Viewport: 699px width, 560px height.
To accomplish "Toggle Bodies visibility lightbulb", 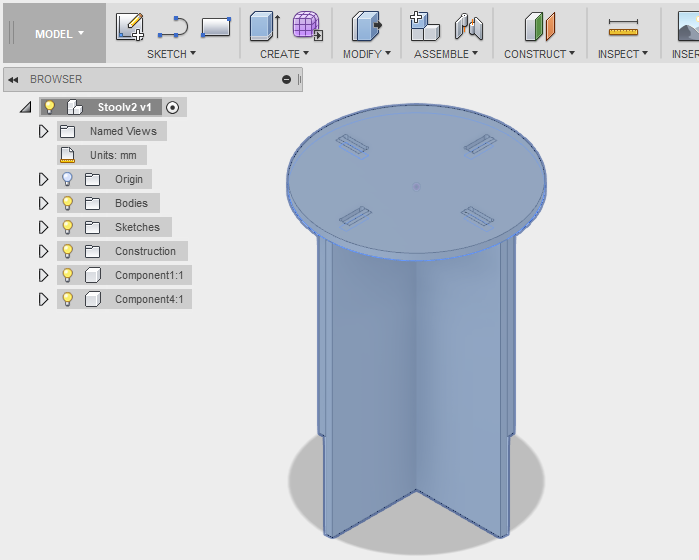I will [x=67, y=203].
